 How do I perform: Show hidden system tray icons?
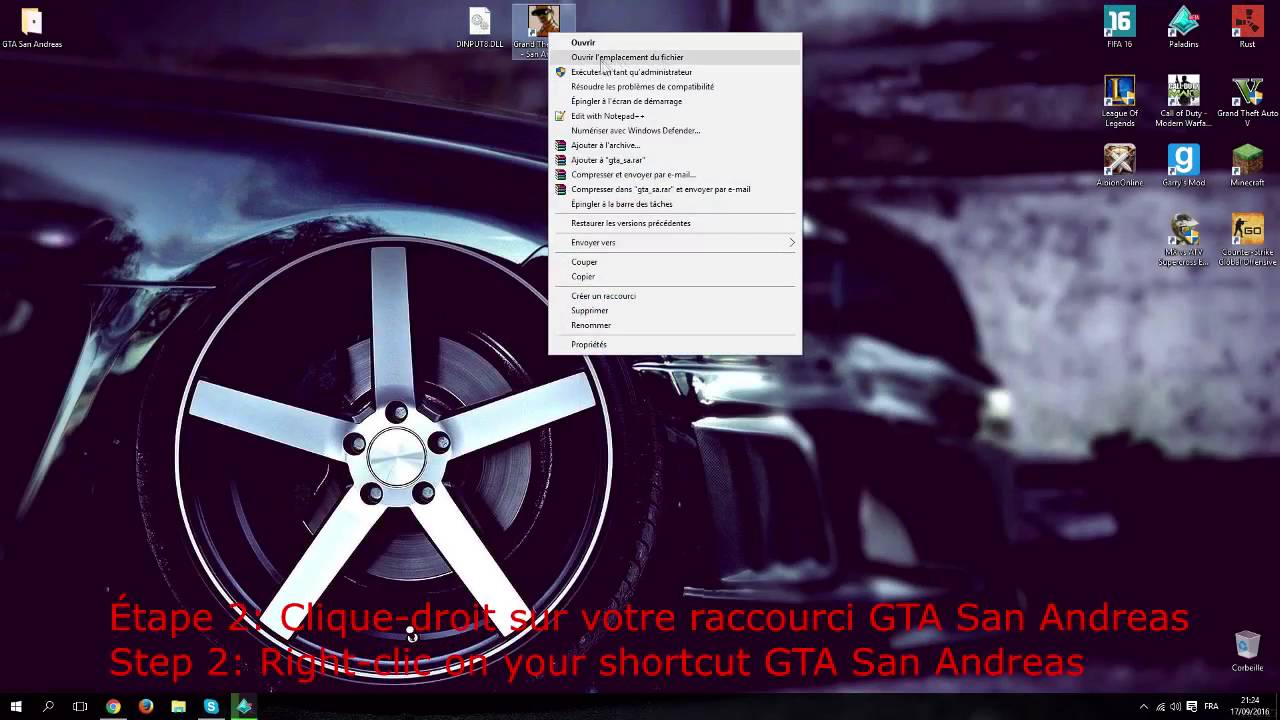(1143, 706)
